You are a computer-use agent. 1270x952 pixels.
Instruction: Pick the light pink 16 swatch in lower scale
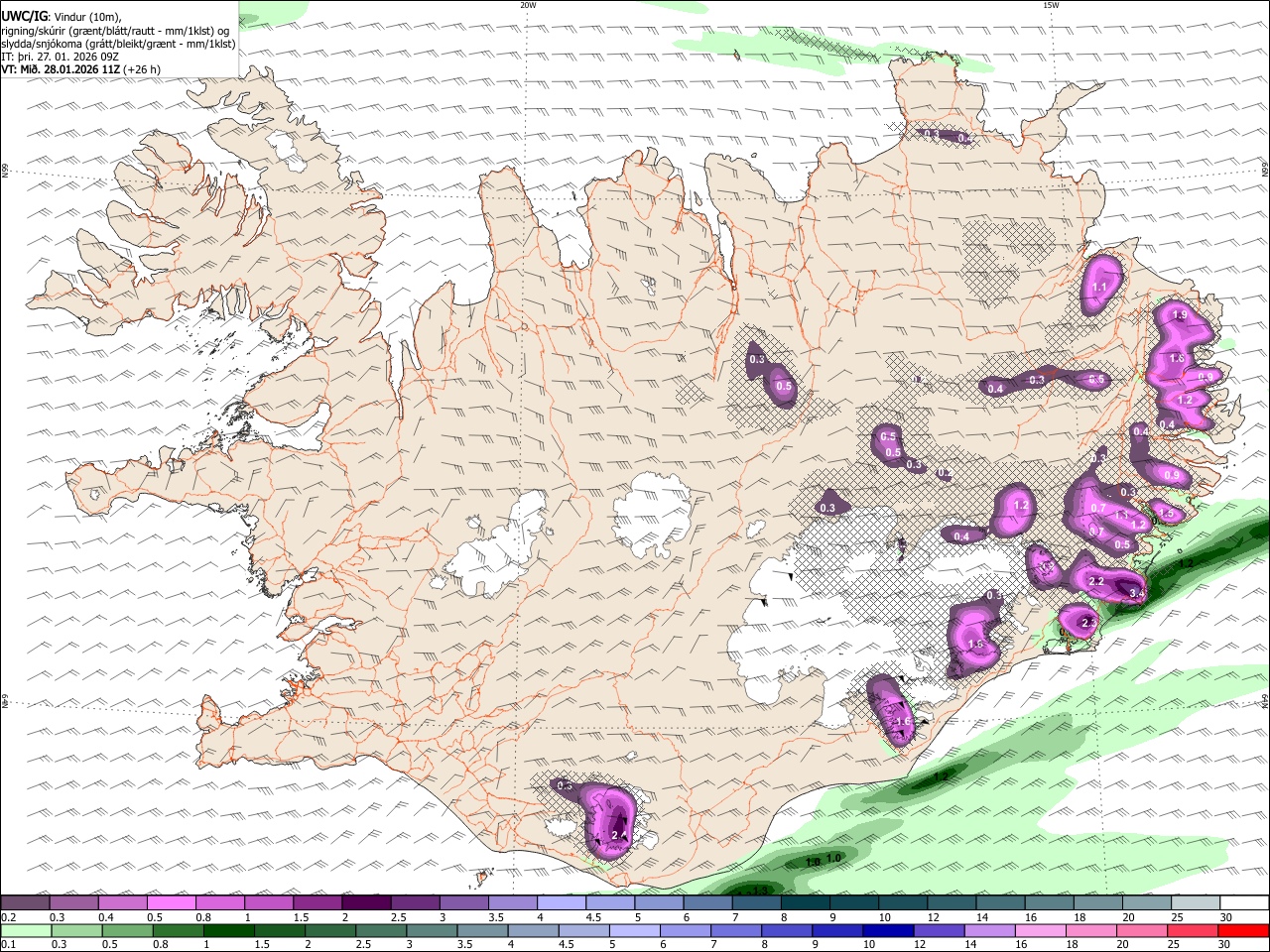pyautogui.click(x=1041, y=930)
